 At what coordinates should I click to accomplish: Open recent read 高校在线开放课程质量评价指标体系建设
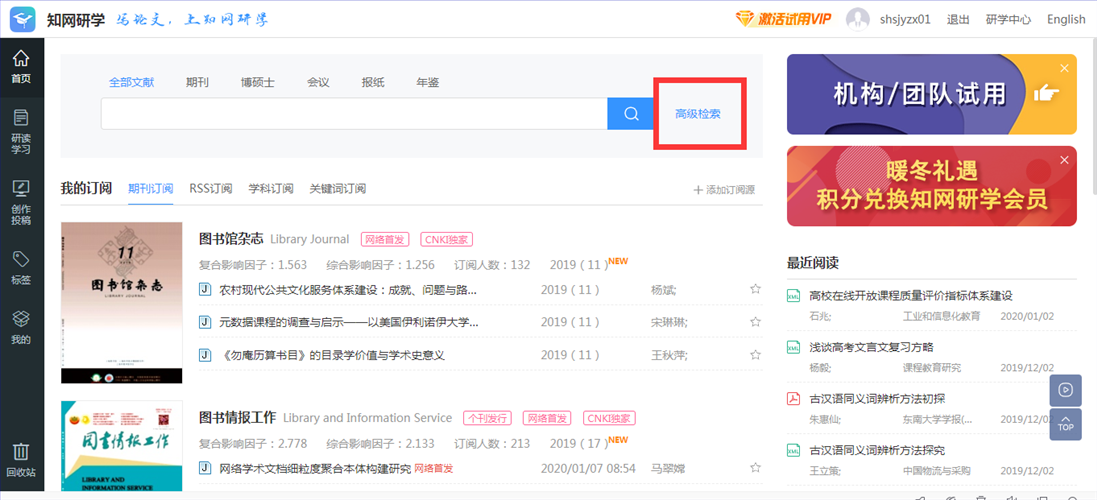(x=911, y=296)
